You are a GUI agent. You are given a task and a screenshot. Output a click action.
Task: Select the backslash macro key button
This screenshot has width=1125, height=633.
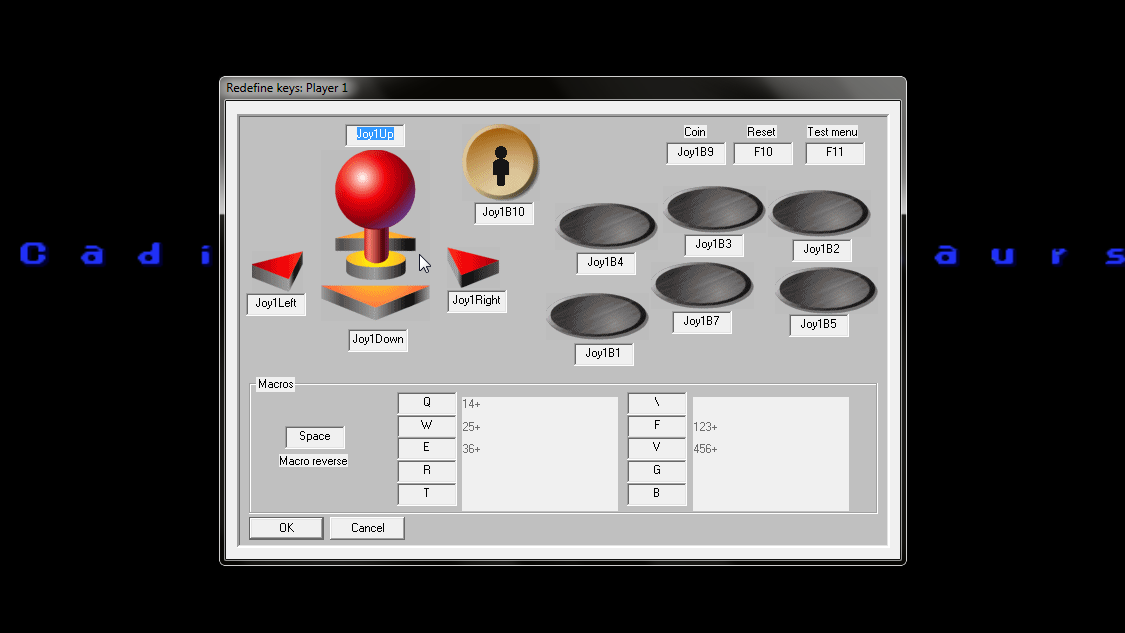click(x=656, y=402)
